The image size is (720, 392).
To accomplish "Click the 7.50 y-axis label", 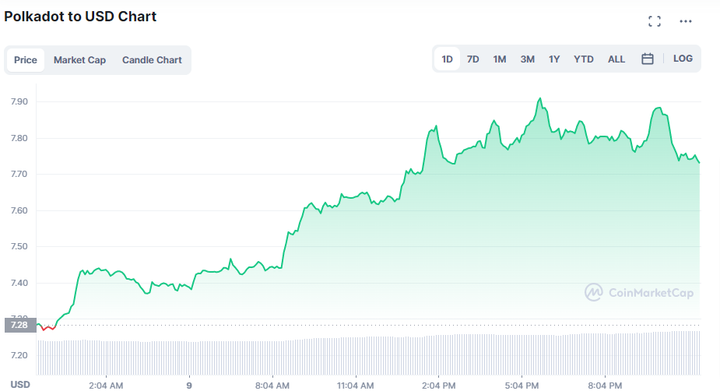I will click(19, 246).
